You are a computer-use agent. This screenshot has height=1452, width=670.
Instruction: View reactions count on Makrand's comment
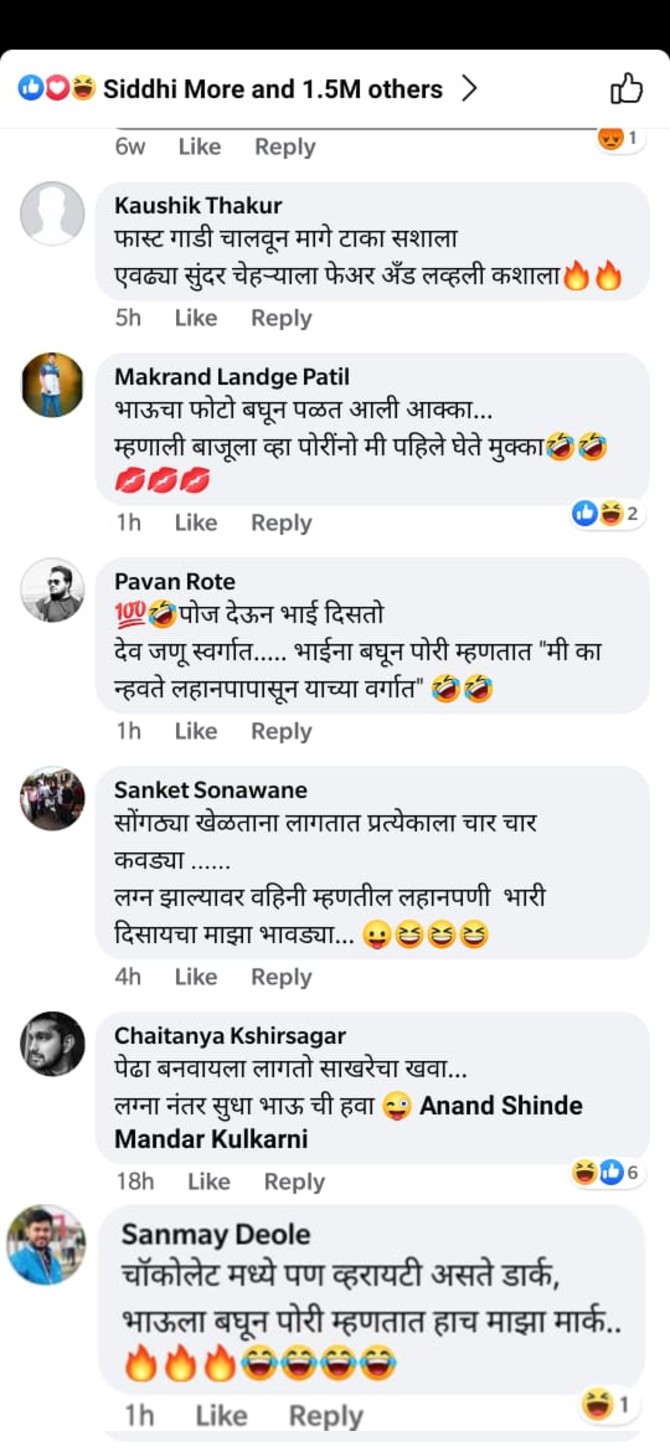click(605, 514)
